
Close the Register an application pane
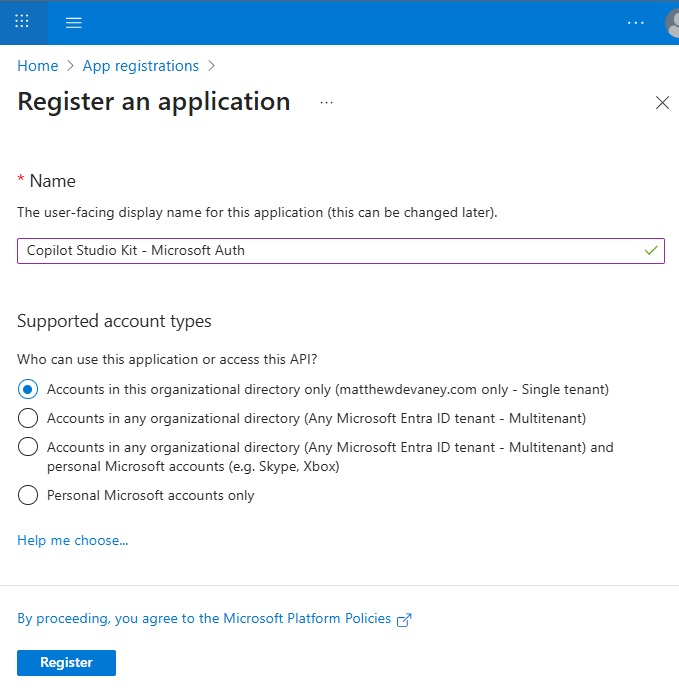pos(661,103)
